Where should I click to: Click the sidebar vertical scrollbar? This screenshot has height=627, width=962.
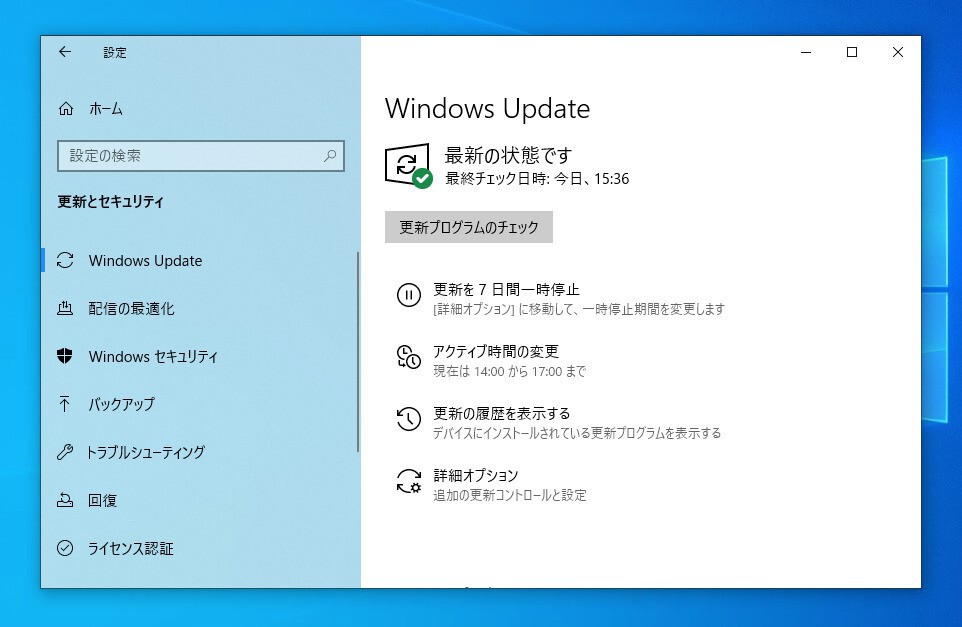click(x=358, y=352)
